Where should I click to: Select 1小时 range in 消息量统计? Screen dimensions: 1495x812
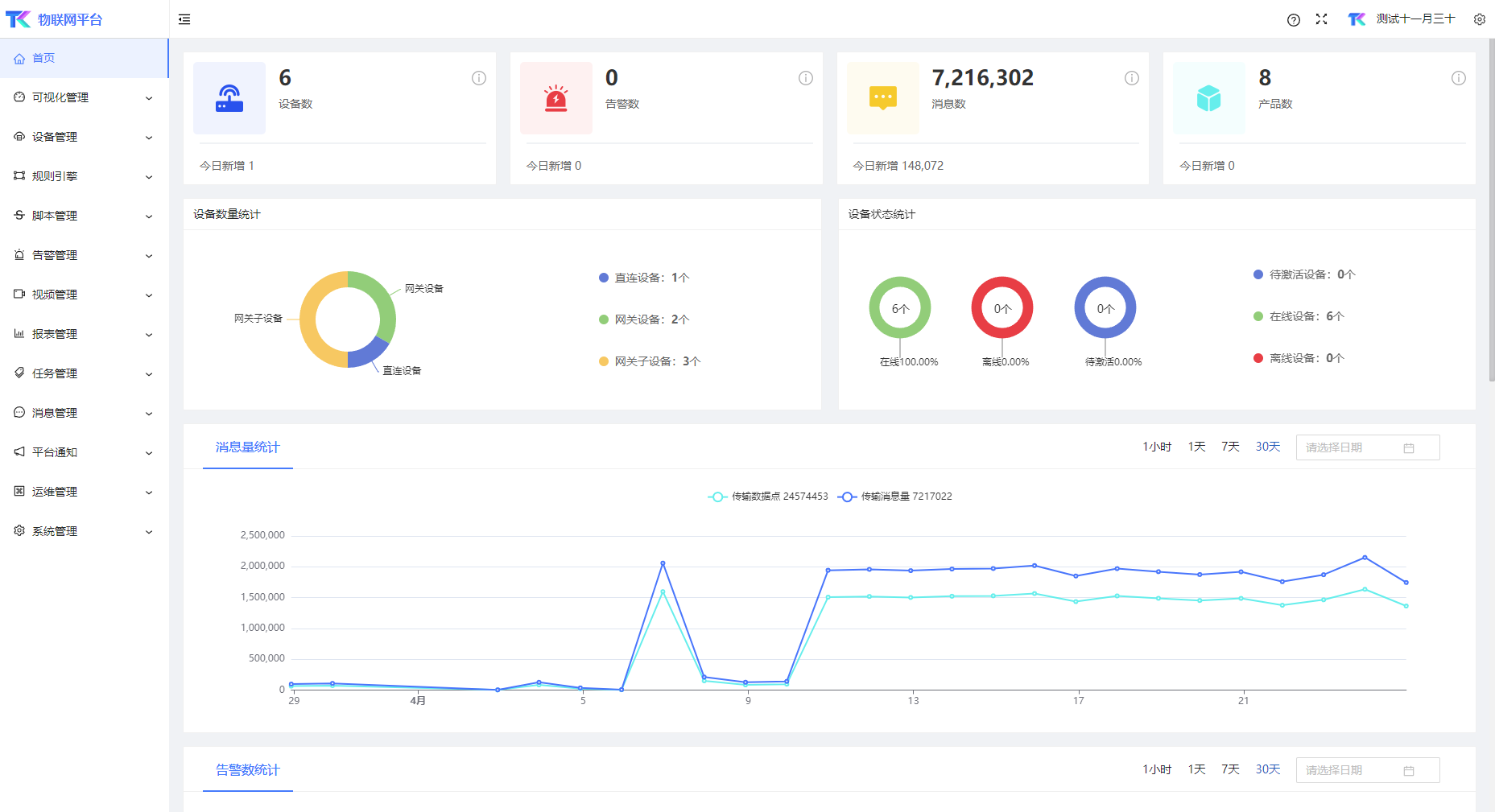1157,447
